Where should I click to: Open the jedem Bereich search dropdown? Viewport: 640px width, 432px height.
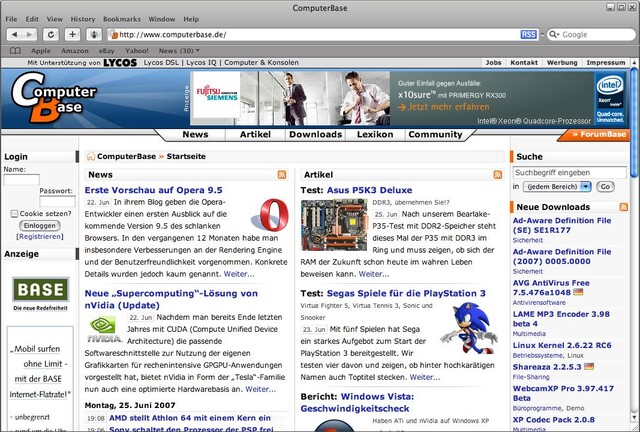click(557, 187)
